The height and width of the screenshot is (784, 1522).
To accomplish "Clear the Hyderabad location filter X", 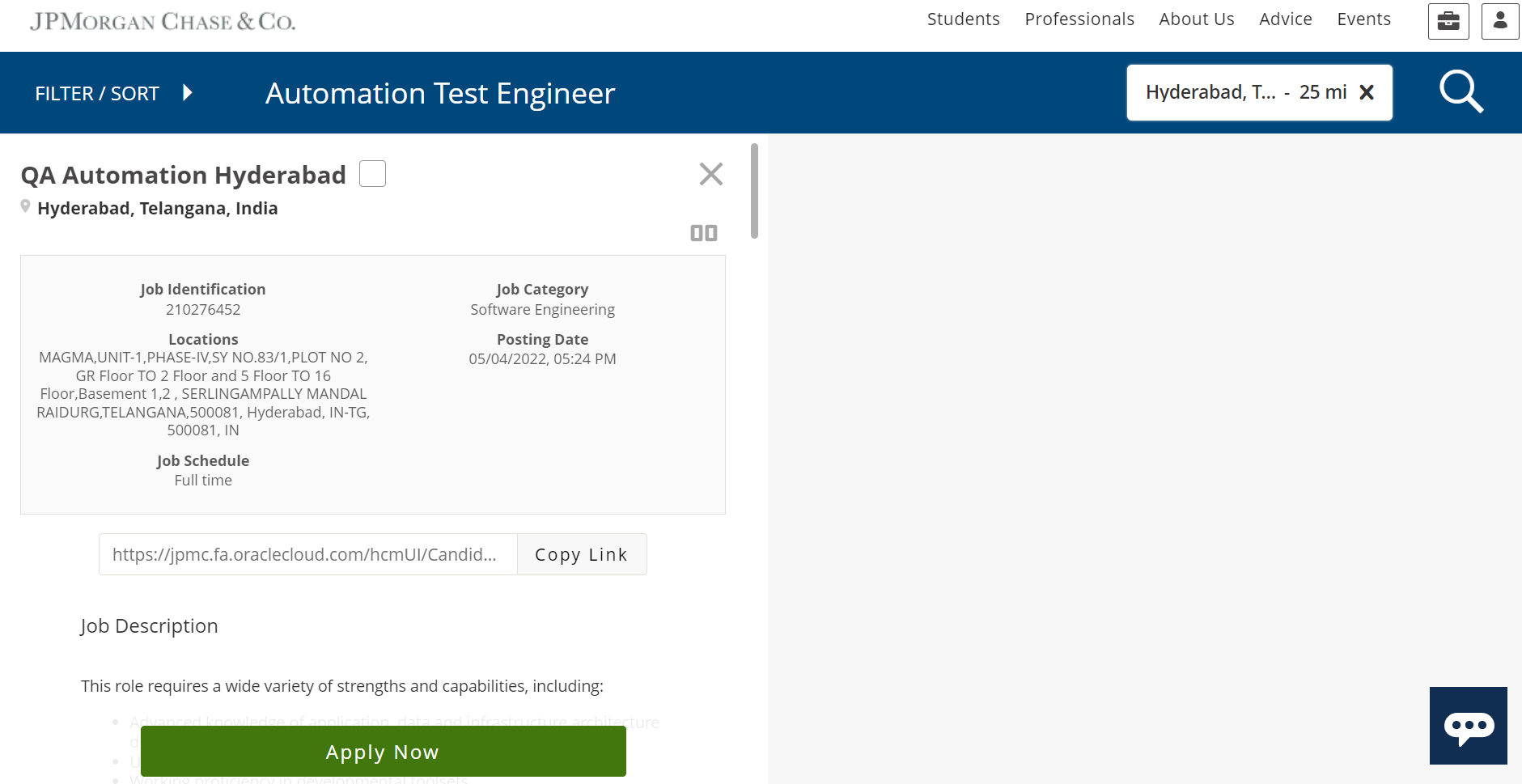I will [x=1367, y=92].
